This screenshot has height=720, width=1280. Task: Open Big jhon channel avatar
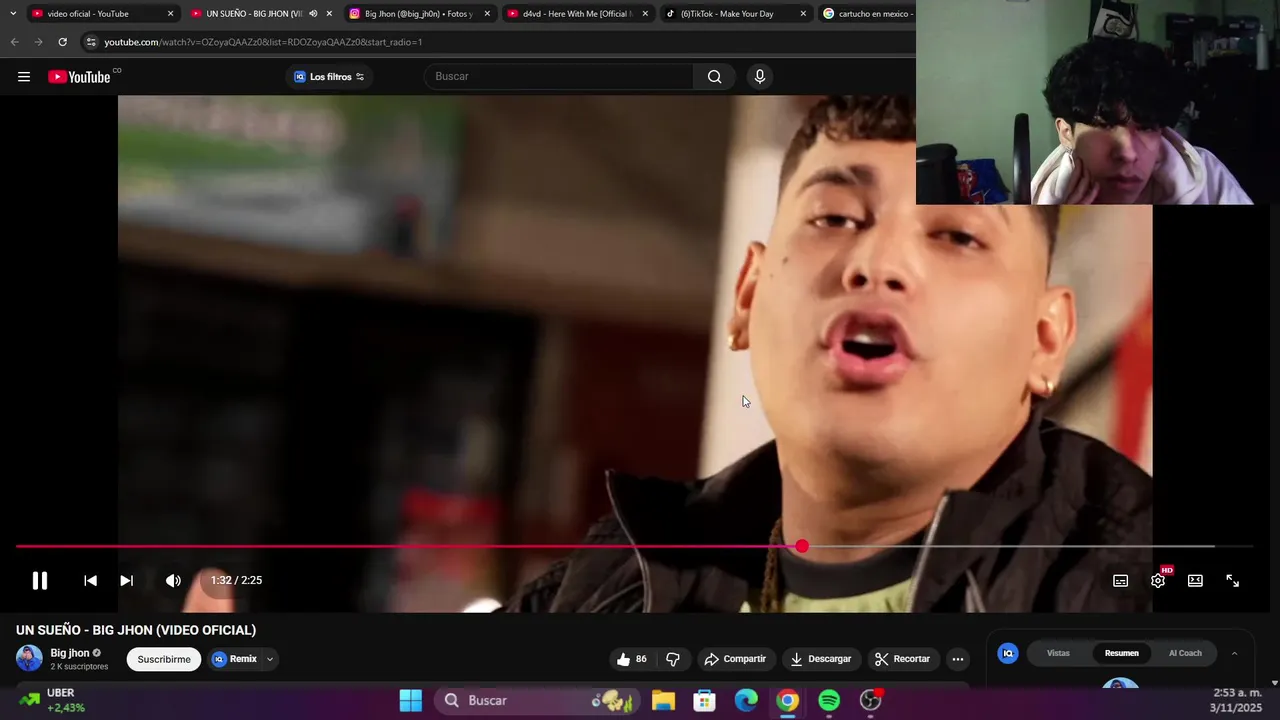pyautogui.click(x=29, y=658)
